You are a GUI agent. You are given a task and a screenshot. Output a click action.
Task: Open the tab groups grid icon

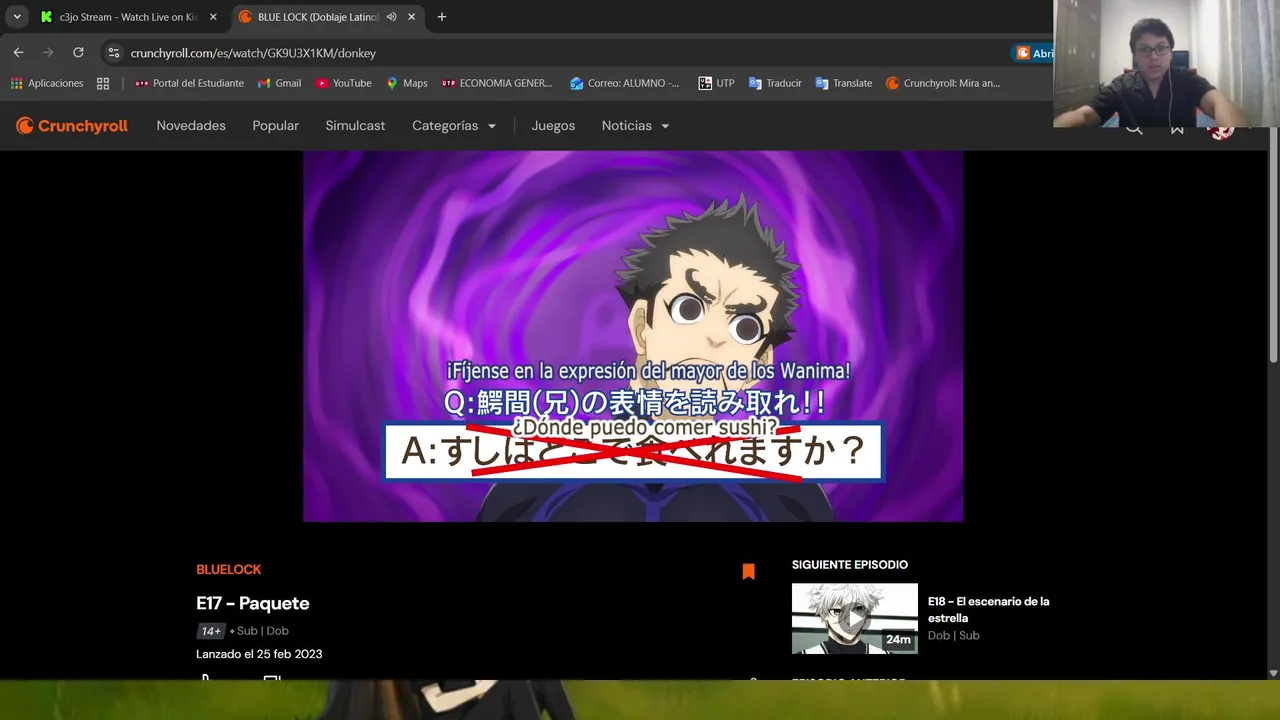(x=103, y=83)
